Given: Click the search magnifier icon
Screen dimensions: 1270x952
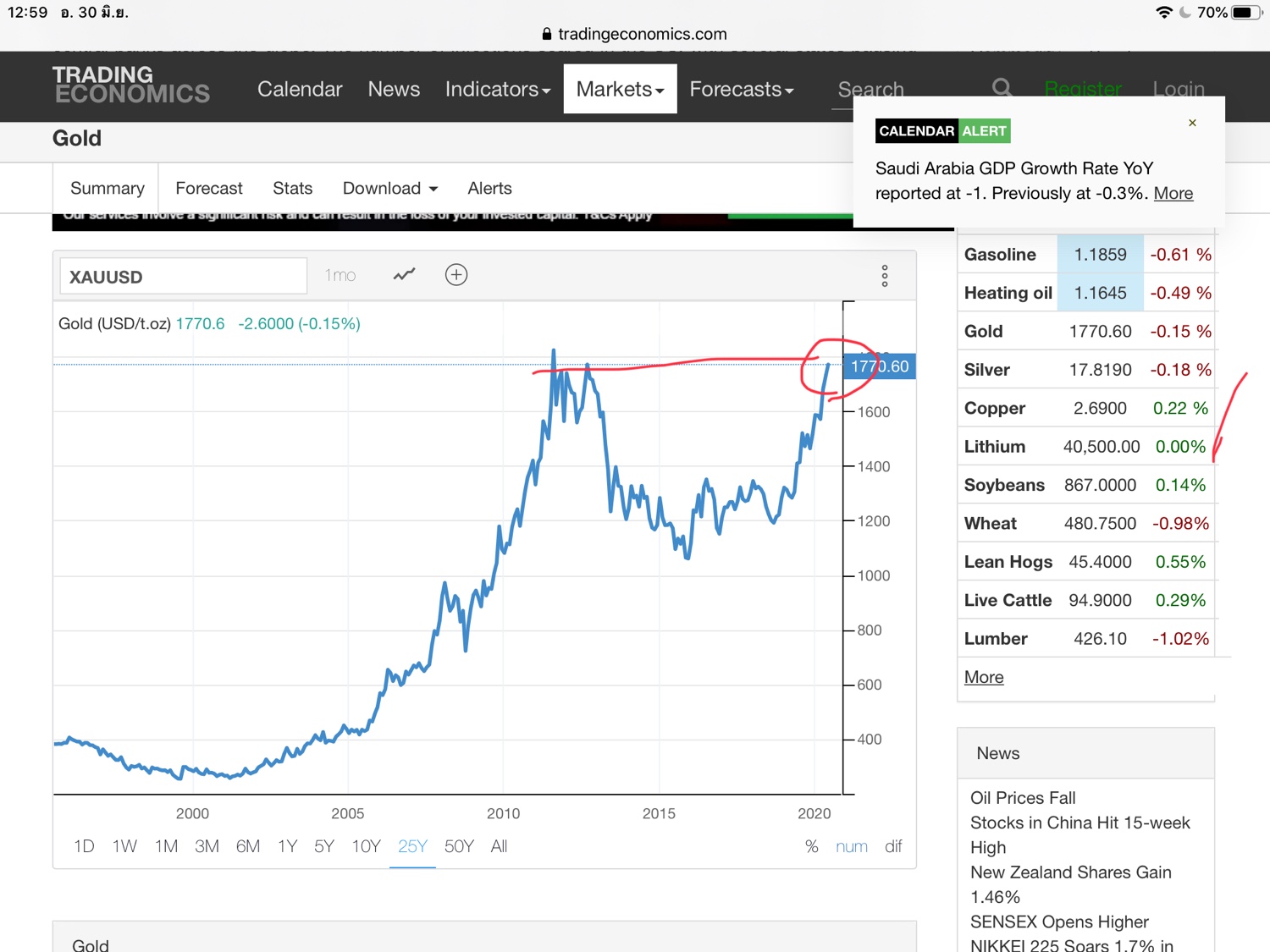Looking at the screenshot, I should point(1002,88).
